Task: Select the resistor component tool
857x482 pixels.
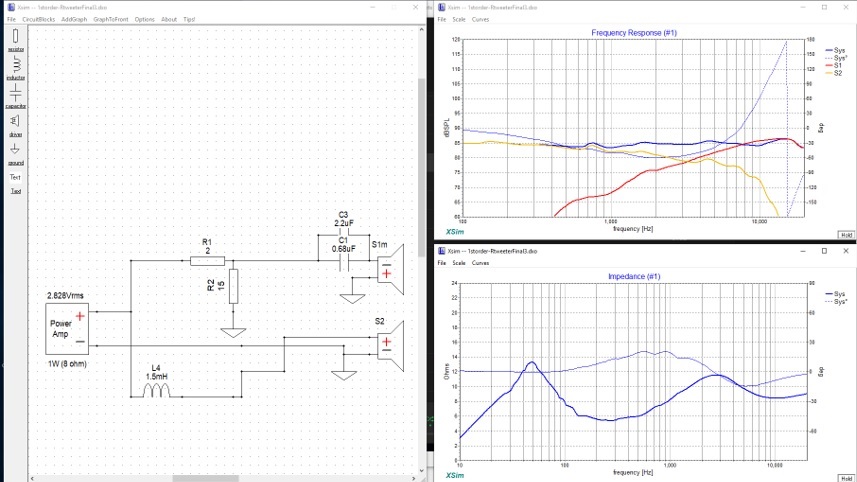Action: [15, 40]
